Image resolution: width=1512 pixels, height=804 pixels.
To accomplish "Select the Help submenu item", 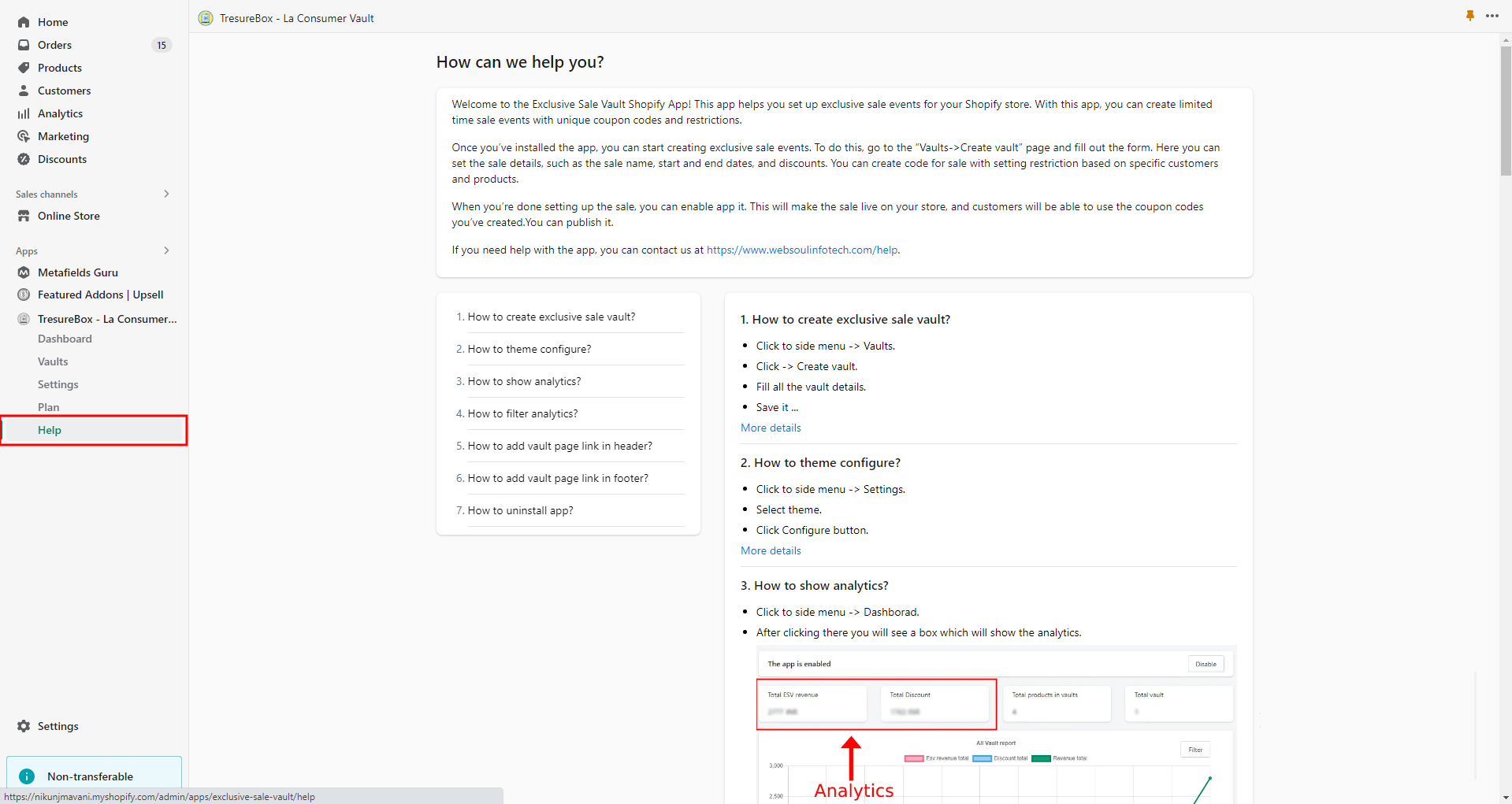I will pyautogui.click(x=94, y=430).
